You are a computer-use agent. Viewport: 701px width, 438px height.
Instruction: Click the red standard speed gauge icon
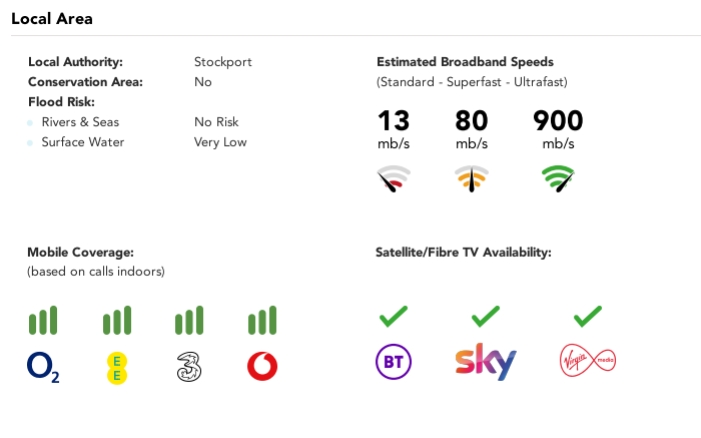pyautogui.click(x=393, y=180)
